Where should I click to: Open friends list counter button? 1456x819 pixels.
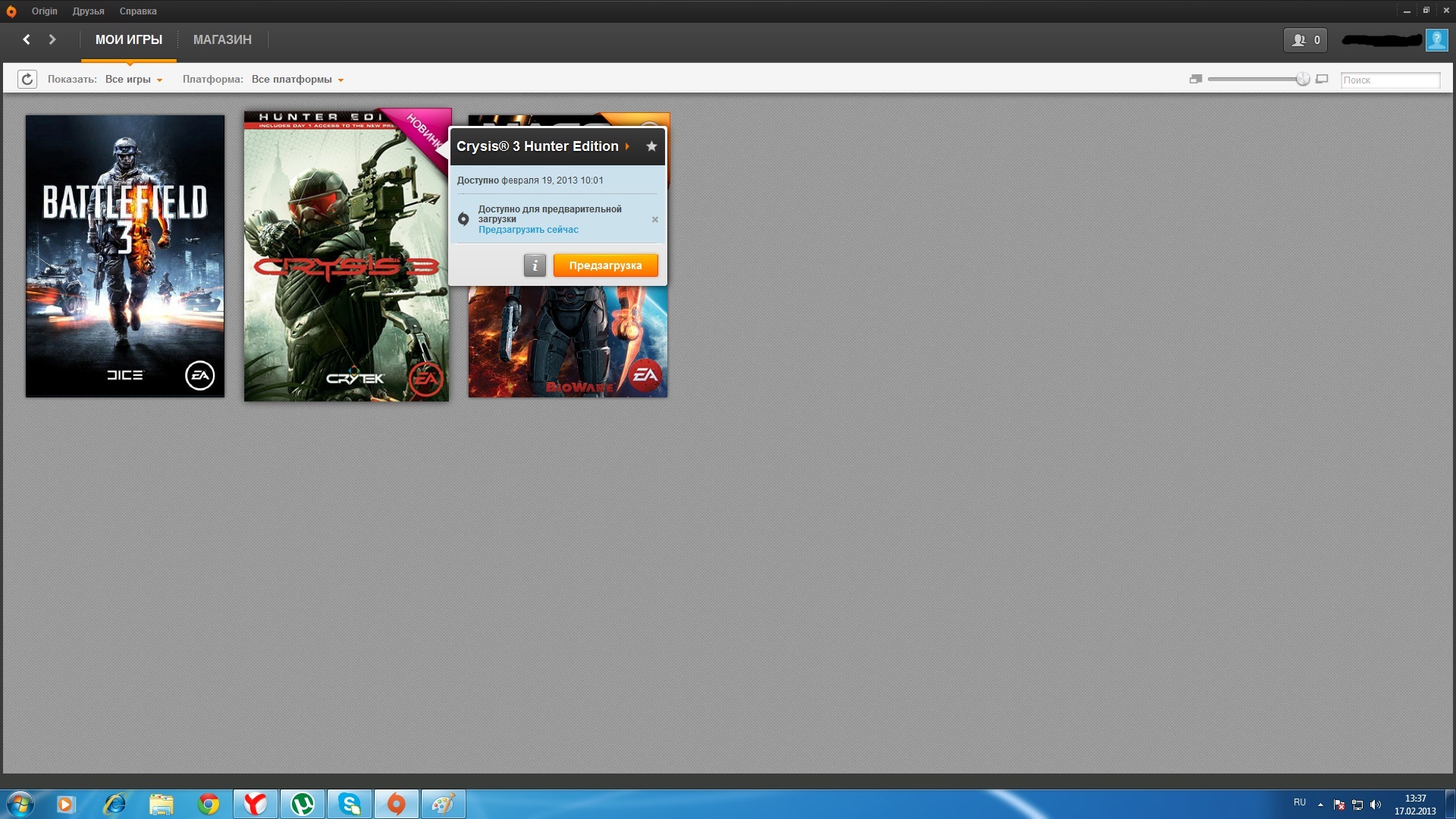click(x=1305, y=40)
